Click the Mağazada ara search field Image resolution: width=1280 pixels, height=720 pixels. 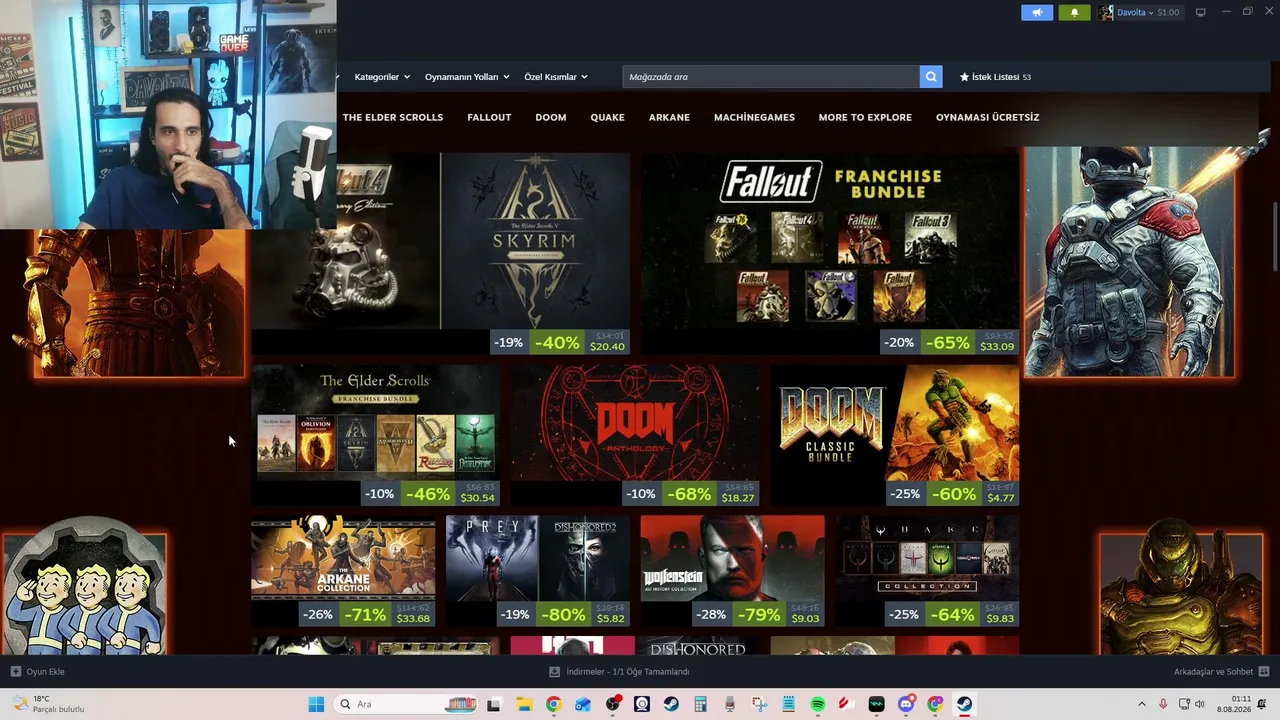(771, 77)
